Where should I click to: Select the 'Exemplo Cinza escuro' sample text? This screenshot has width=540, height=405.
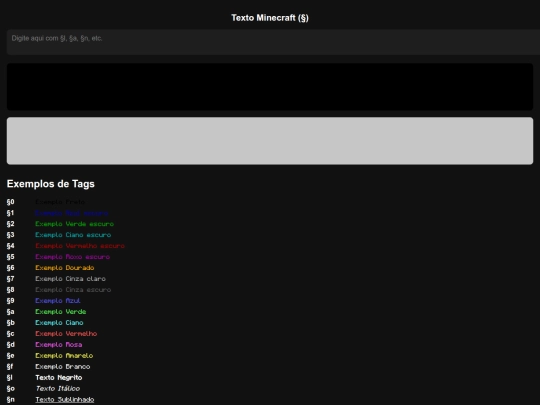(73, 290)
